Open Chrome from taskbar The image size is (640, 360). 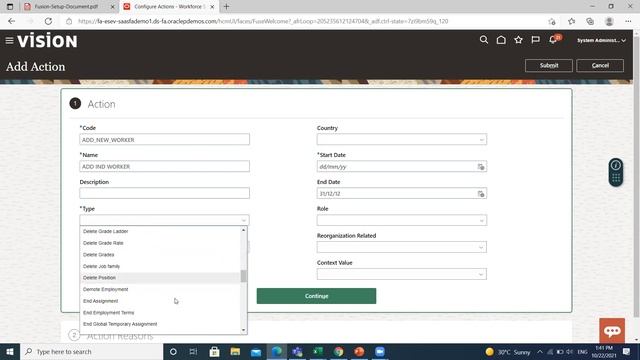tap(338, 351)
